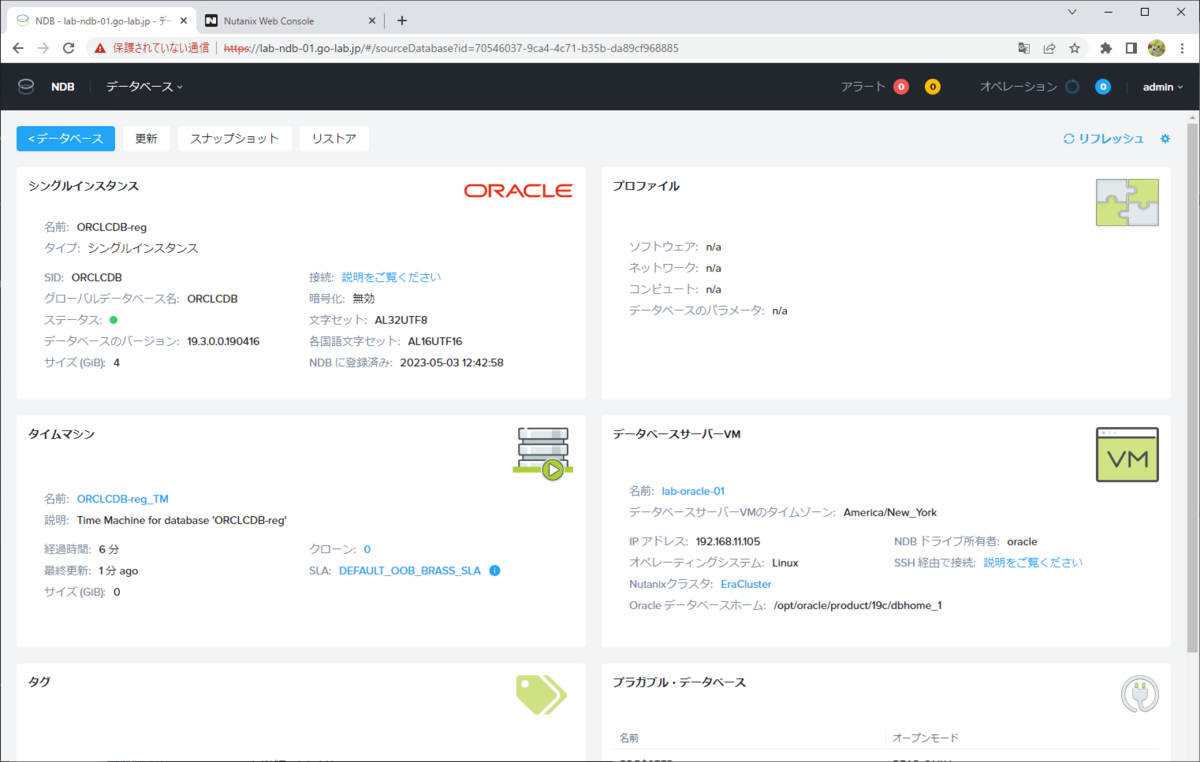Screen dimensions: 1200x762
Task: Click the red alerts counter badge
Action: (901, 87)
